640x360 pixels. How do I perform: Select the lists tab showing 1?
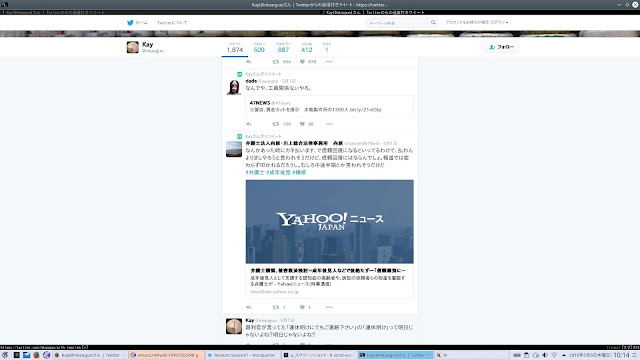point(327,48)
